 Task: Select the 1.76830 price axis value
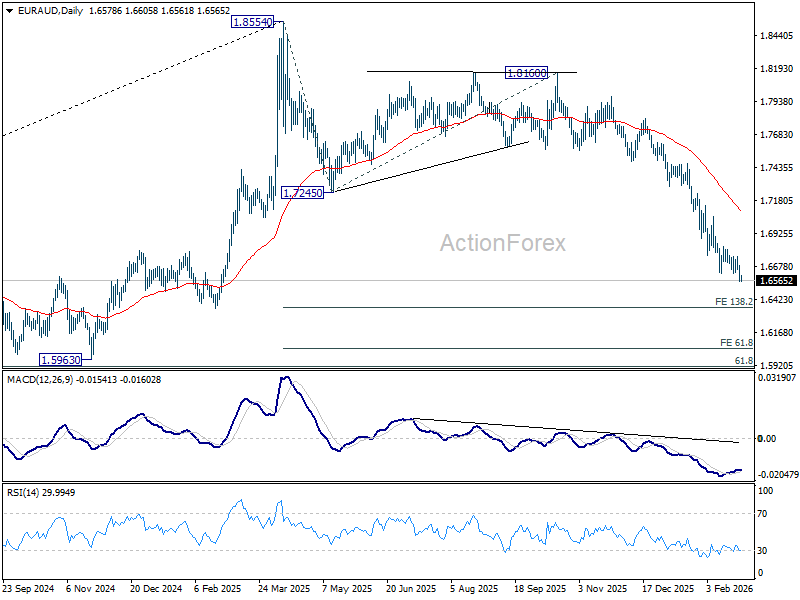(x=777, y=135)
